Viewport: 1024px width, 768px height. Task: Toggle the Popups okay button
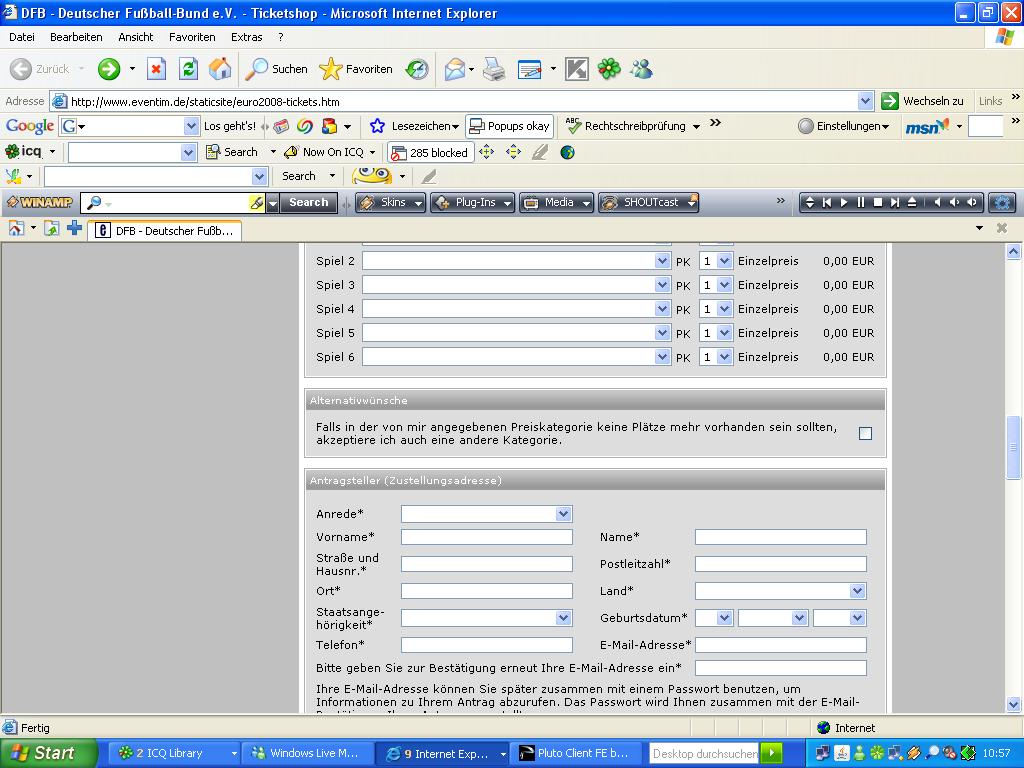(509, 126)
